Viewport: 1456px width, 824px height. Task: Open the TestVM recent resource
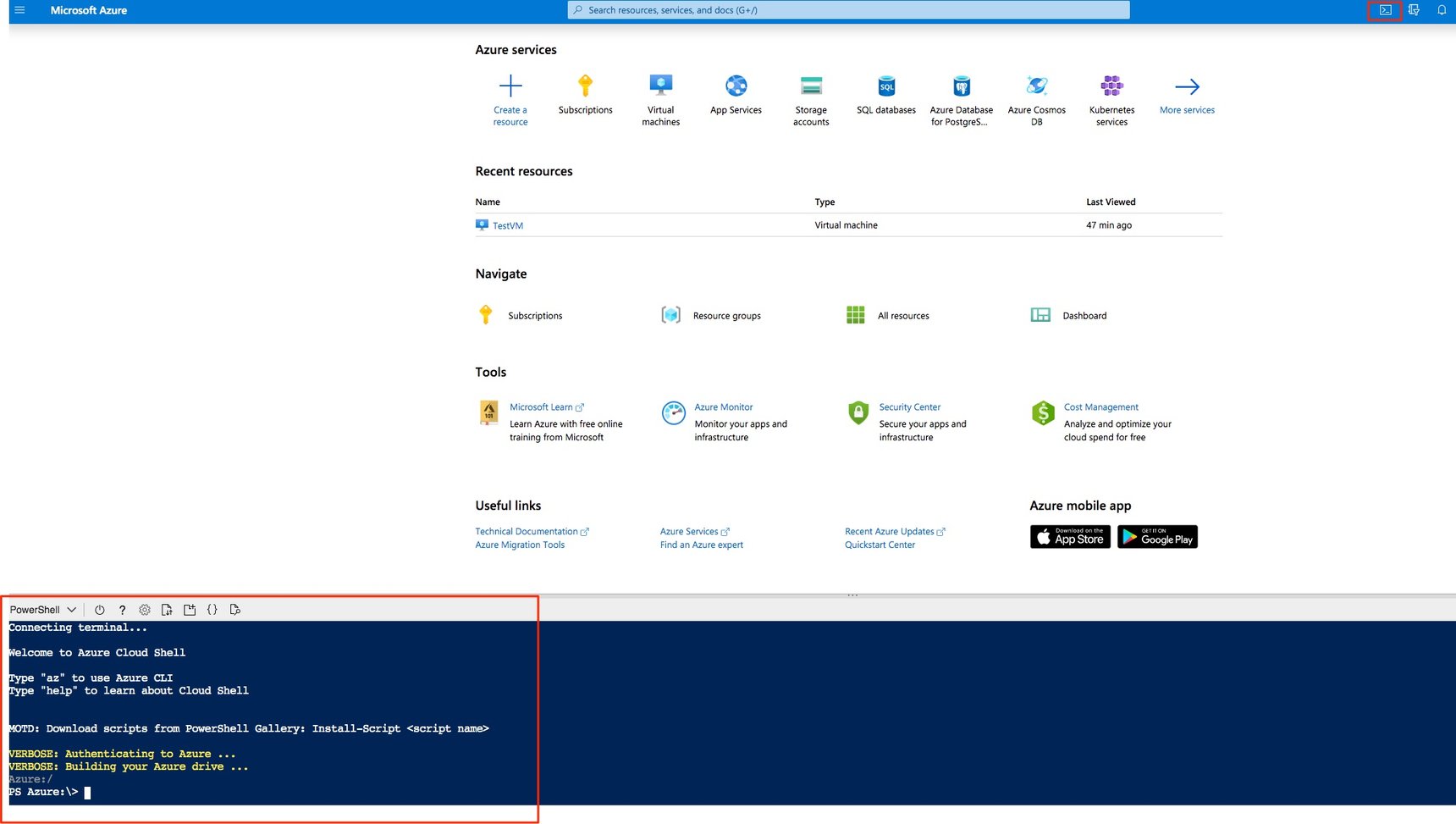point(506,225)
